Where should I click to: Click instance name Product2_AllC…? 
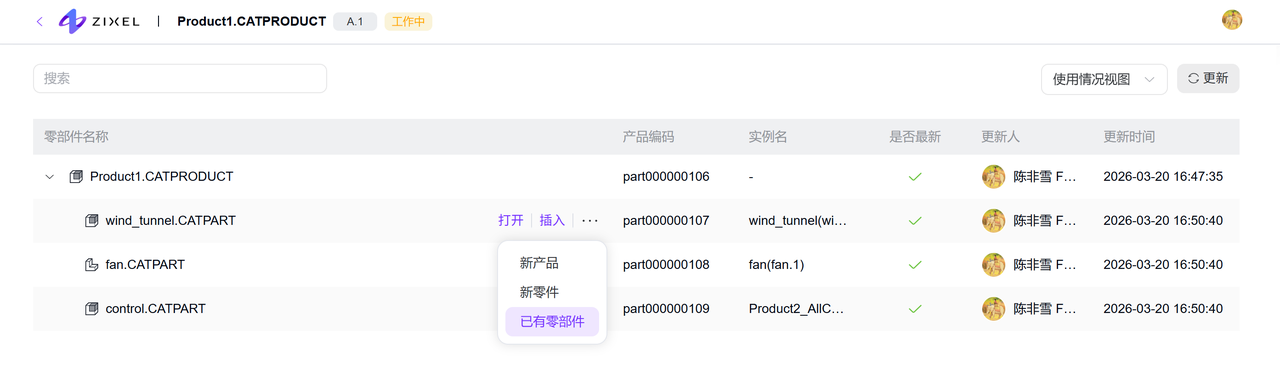pos(797,309)
